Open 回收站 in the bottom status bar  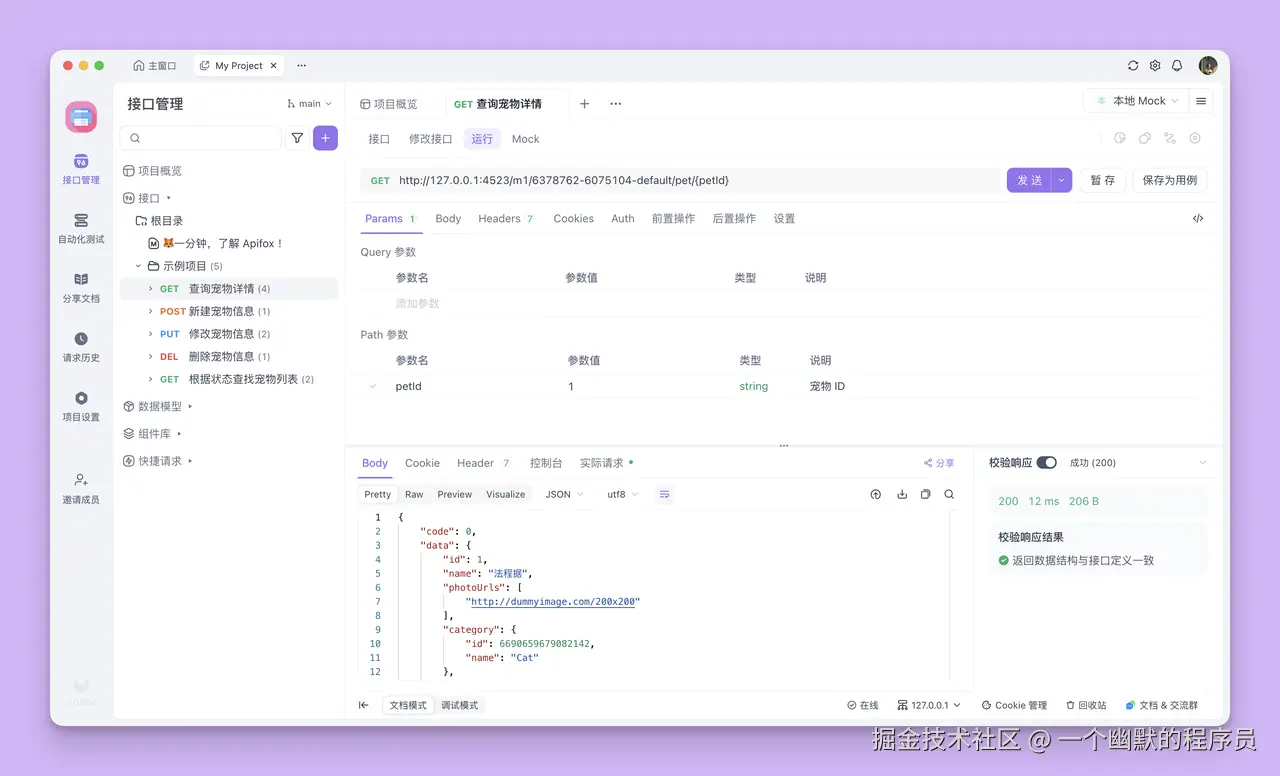coord(1086,705)
